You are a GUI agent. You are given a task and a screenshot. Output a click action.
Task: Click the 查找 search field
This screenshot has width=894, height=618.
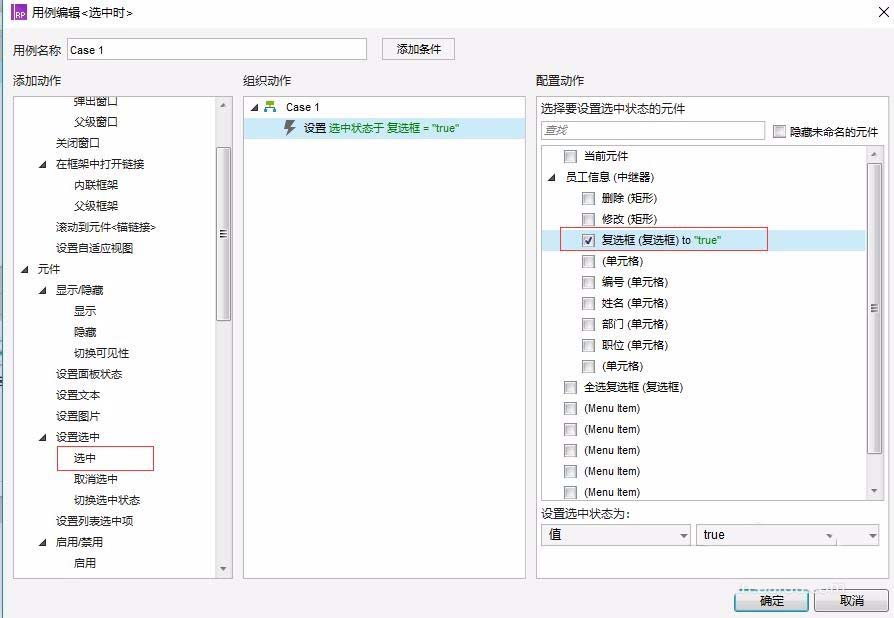[x=653, y=131]
